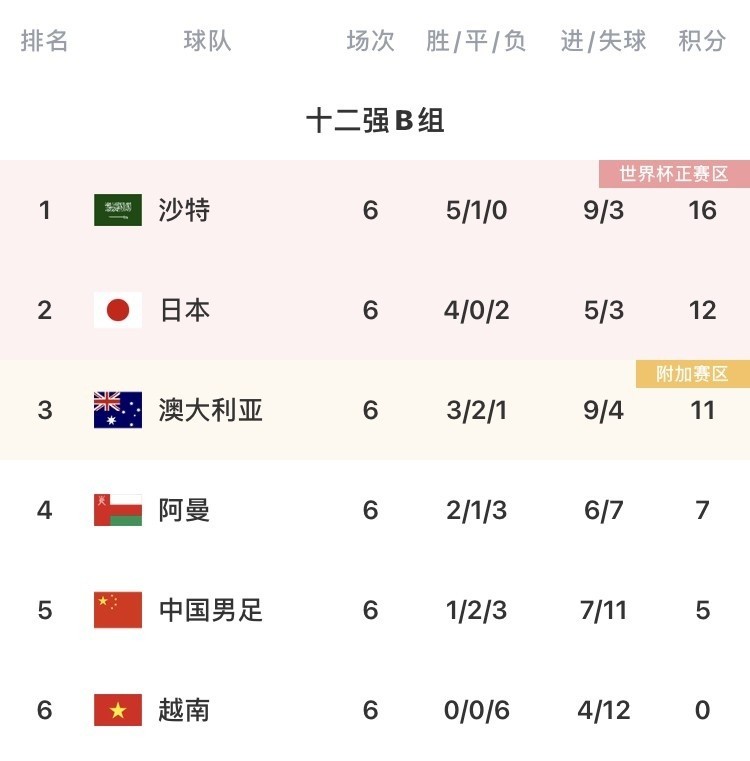Select the 中国男足 team name

(210, 610)
